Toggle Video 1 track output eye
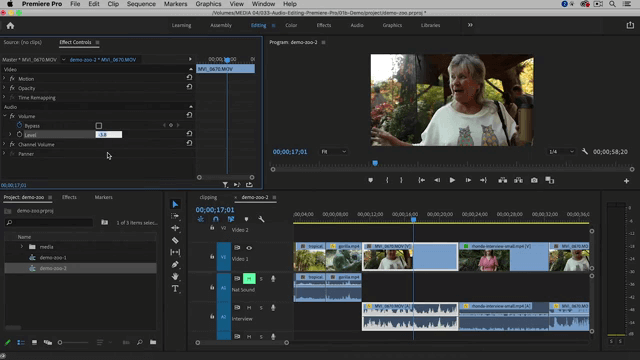The image size is (640, 360). pyautogui.click(x=249, y=248)
